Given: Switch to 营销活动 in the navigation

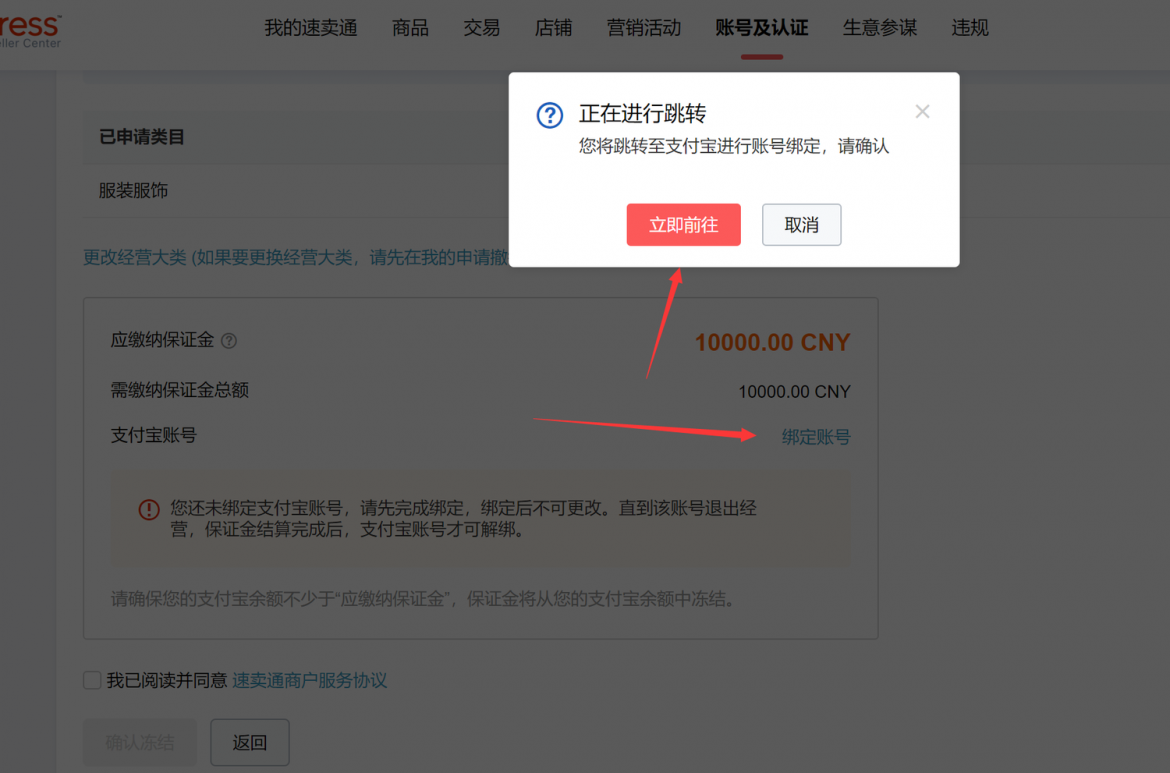Looking at the screenshot, I should pyautogui.click(x=644, y=28).
